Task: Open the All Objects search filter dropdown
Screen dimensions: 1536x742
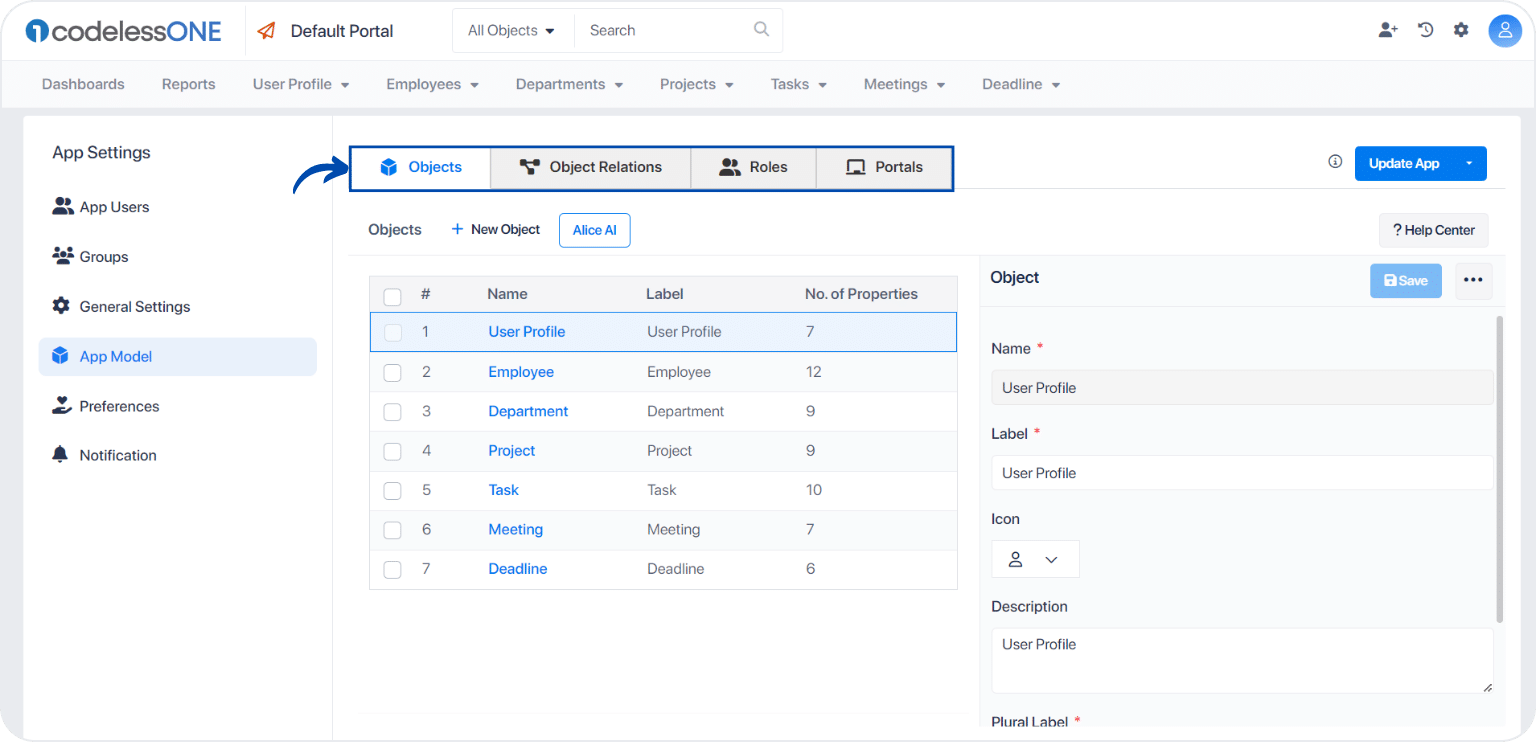Action: (512, 31)
